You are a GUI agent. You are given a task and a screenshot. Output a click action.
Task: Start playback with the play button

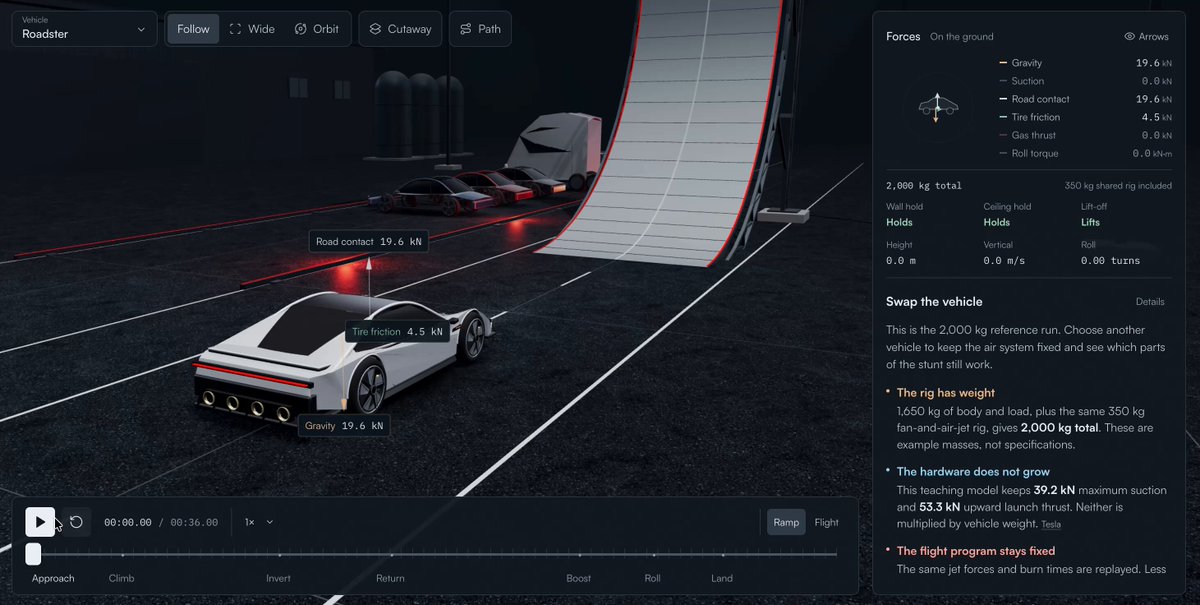(40, 521)
